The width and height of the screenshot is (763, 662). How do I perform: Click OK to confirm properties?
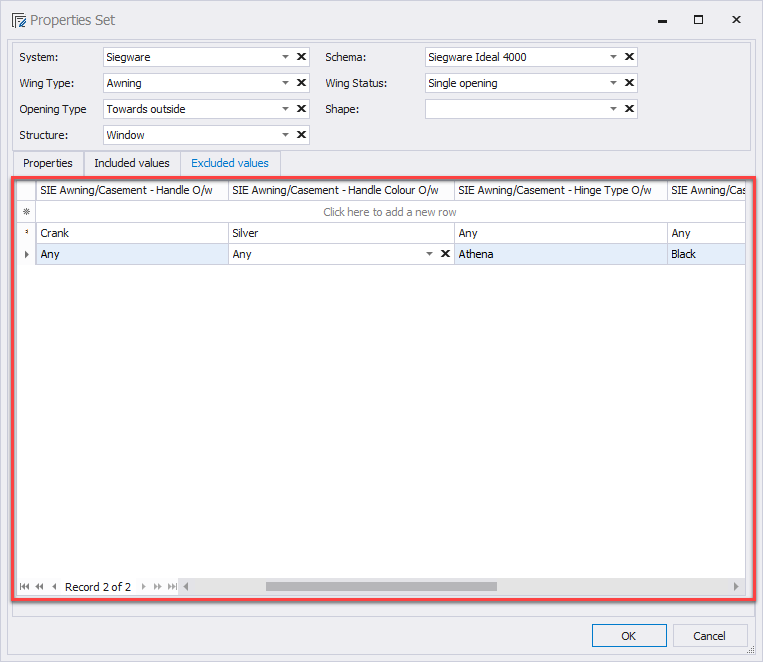(628, 636)
